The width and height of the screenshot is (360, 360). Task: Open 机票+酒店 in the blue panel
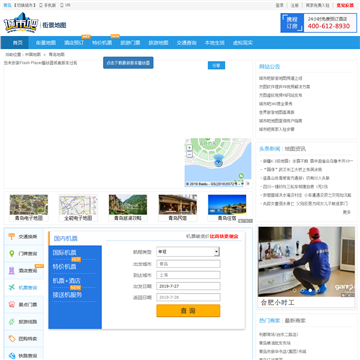tap(67, 281)
